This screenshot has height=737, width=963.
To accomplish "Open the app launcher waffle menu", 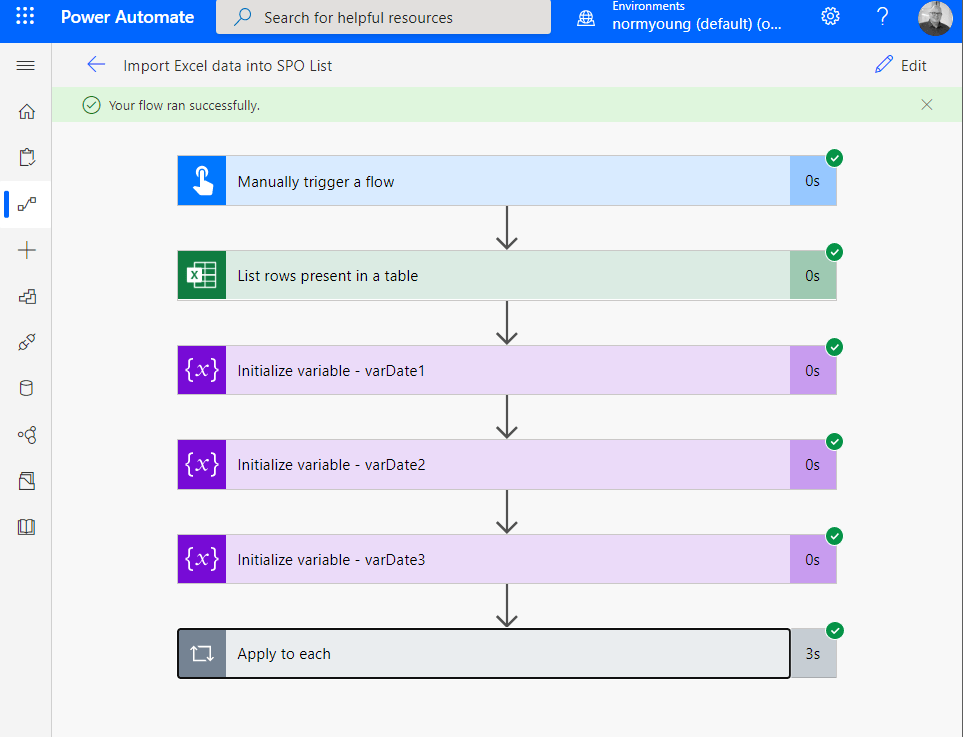I will tap(25, 17).
